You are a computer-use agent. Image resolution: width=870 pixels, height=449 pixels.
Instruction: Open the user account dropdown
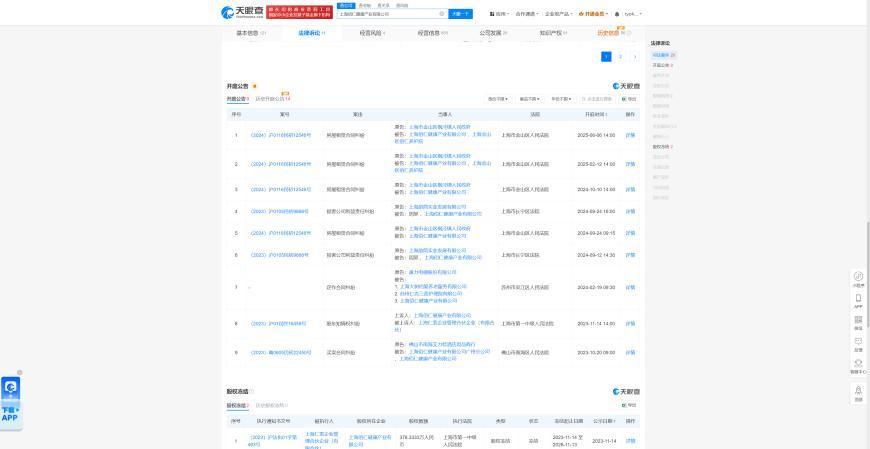[x=633, y=14]
